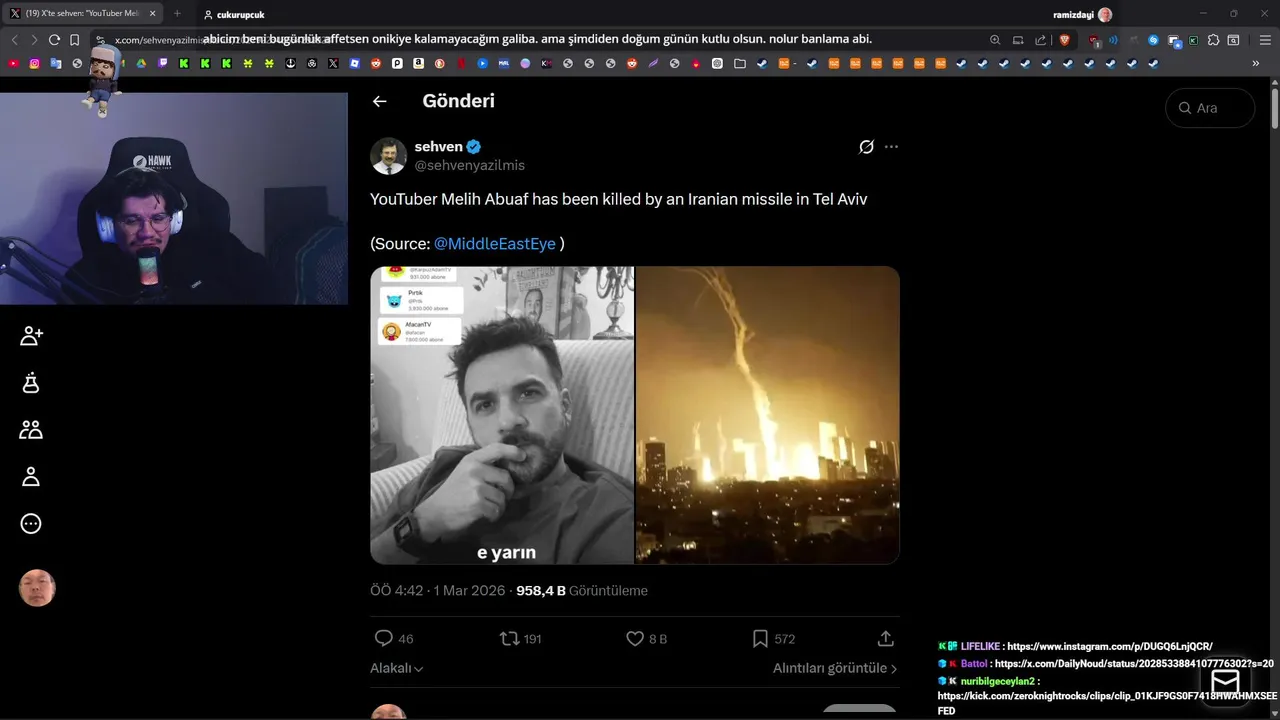Image resolution: width=1280 pixels, height=720 pixels.
Task: Open LIFELIKE's instagram.com chat link
Action: [1109, 647]
